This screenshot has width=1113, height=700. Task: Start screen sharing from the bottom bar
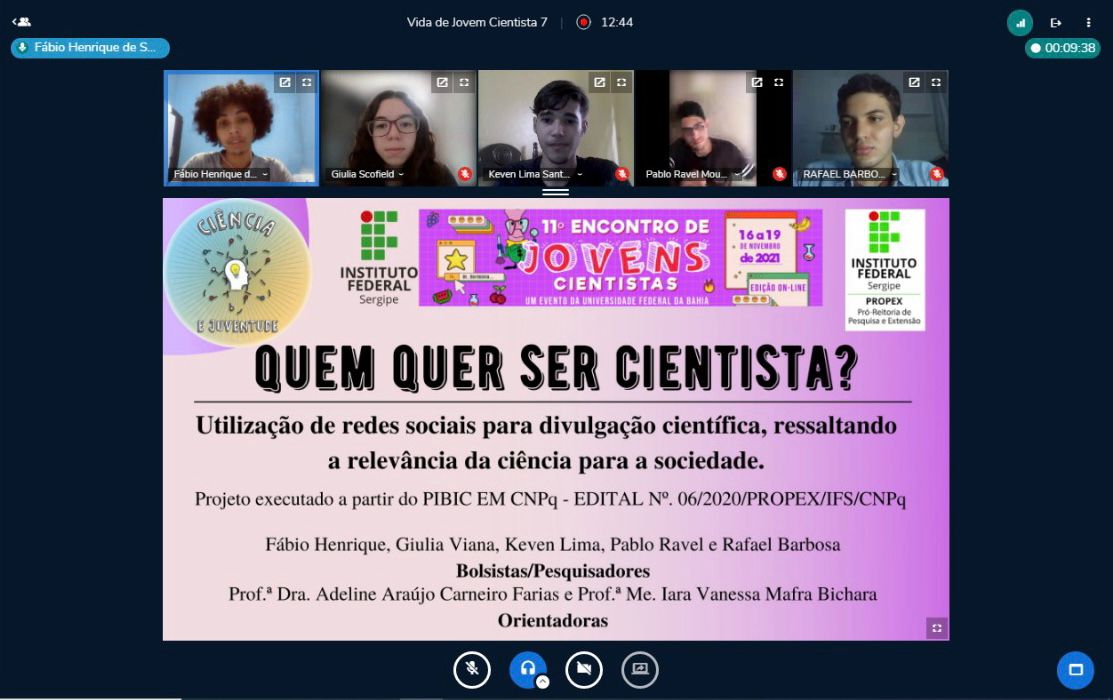click(640, 669)
